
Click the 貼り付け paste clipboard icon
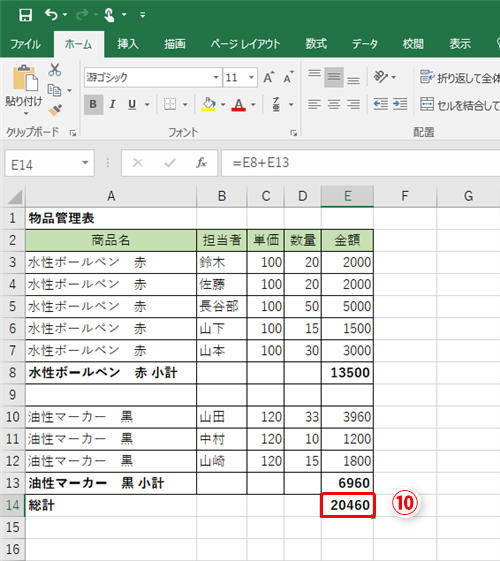(25, 78)
